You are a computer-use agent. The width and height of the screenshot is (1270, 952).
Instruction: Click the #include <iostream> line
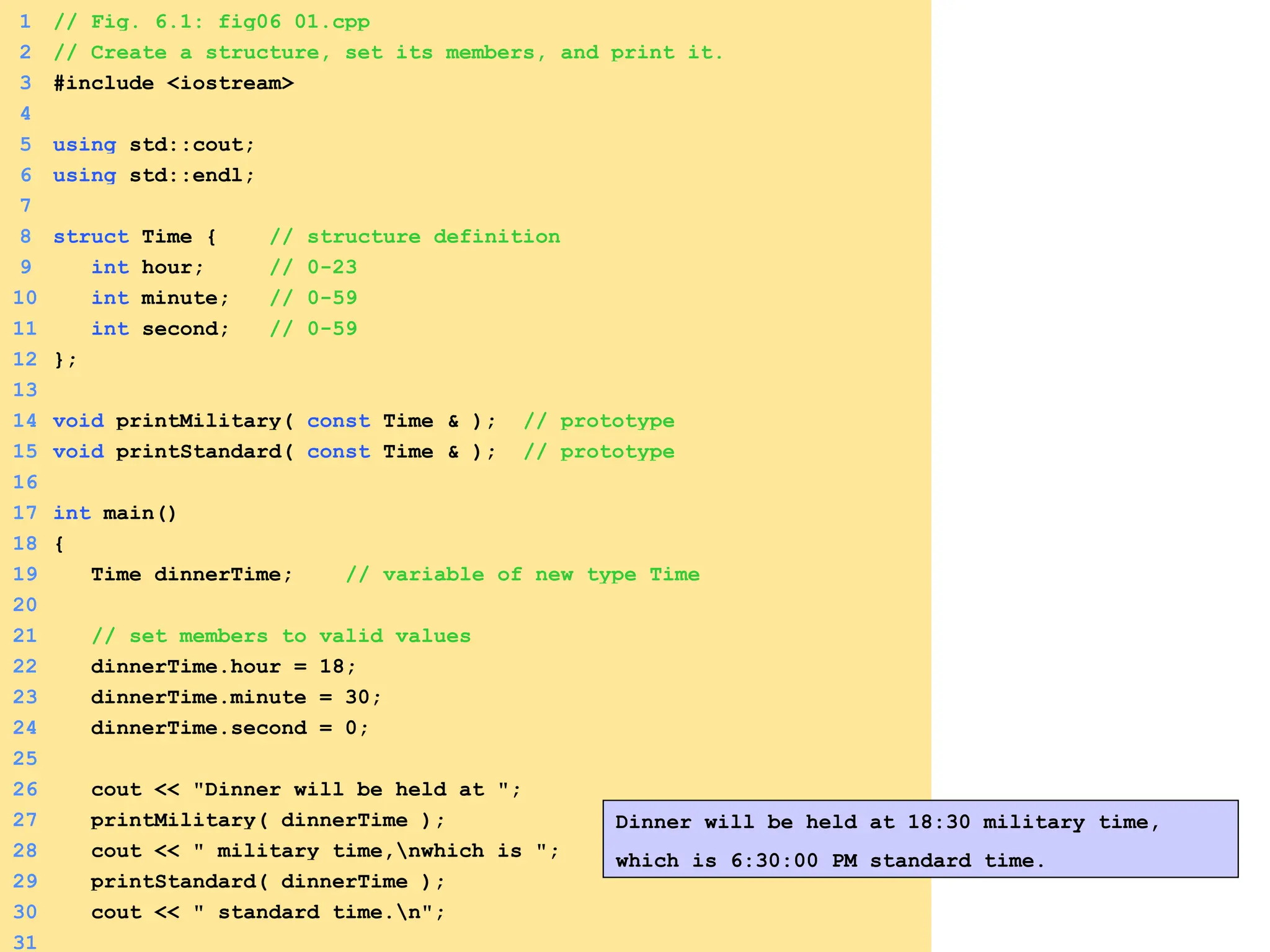174,83
